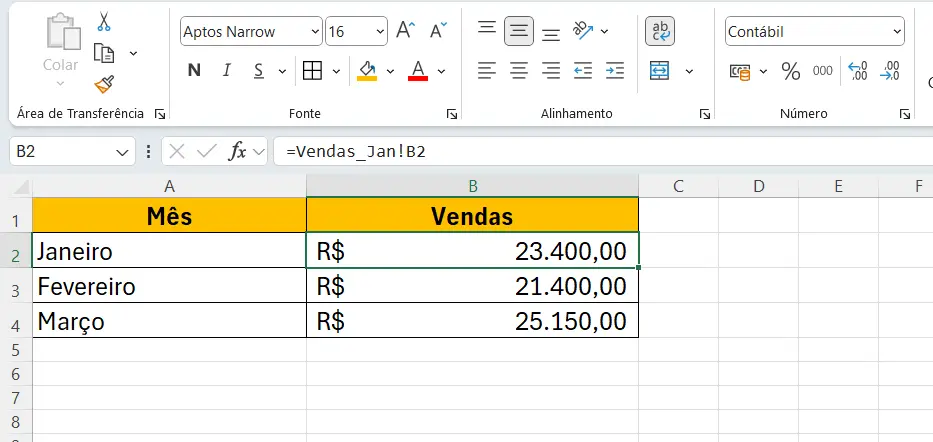Open font color dropdown arrow
Image resolution: width=933 pixels, height=442 pixels.
pyautogui.click(x=442, y=71)
